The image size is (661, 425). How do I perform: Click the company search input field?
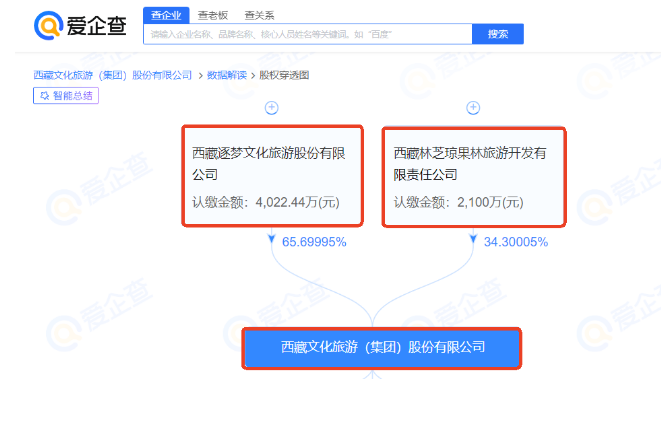click(x=308, y=35)
